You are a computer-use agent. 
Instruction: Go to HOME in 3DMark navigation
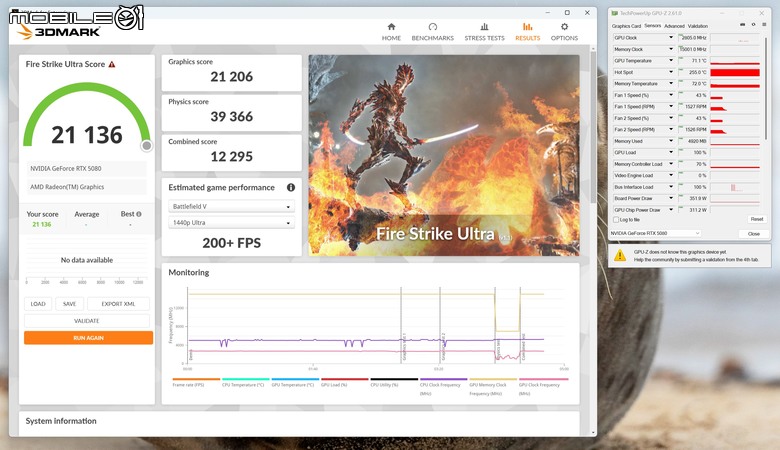(x=391, y=32)
